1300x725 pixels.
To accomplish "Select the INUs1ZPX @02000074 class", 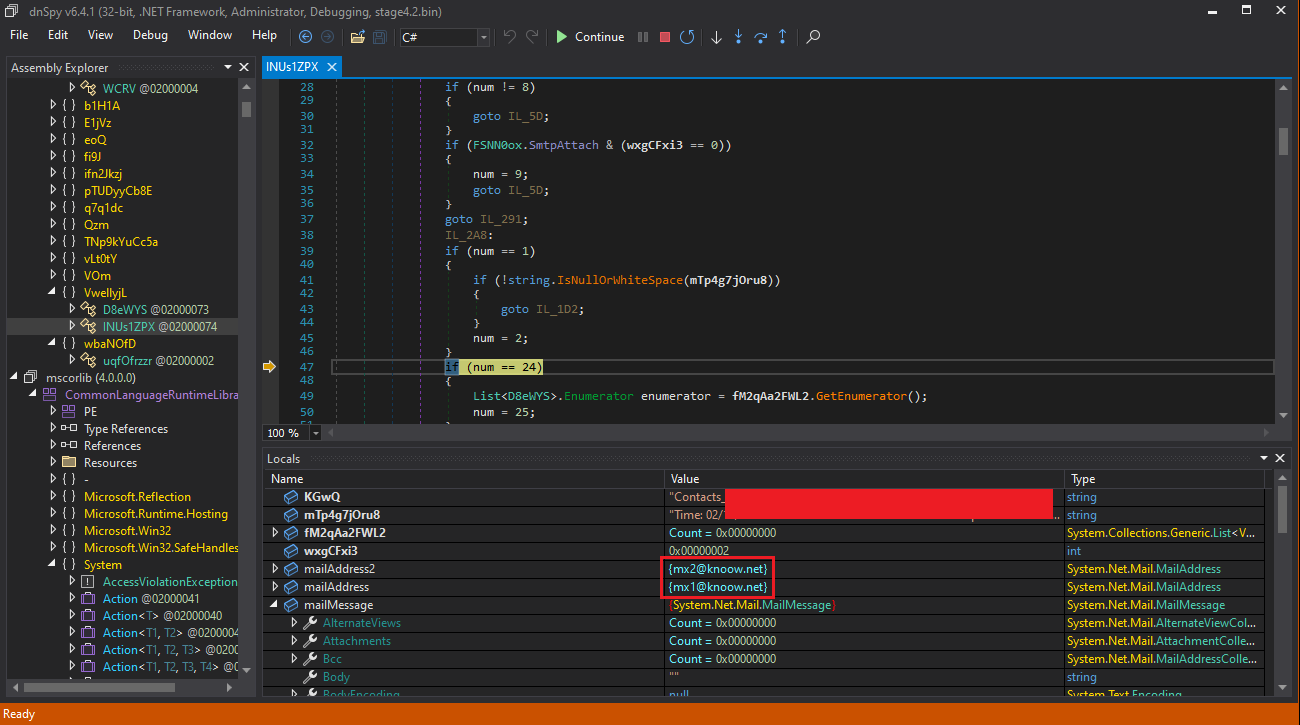I will point(160,326).
